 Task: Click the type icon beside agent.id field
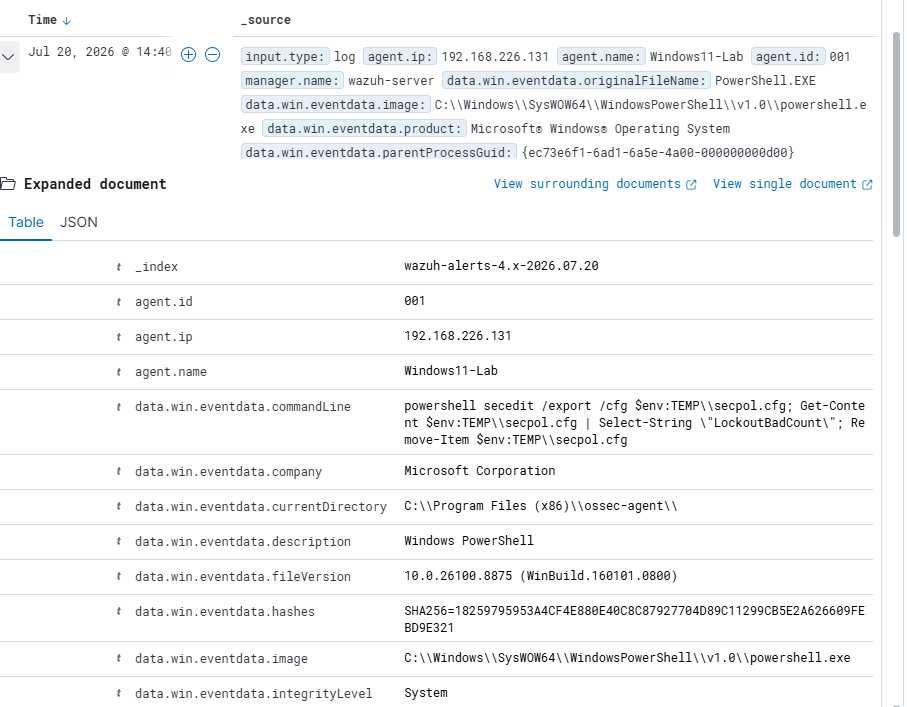[119, 302]
